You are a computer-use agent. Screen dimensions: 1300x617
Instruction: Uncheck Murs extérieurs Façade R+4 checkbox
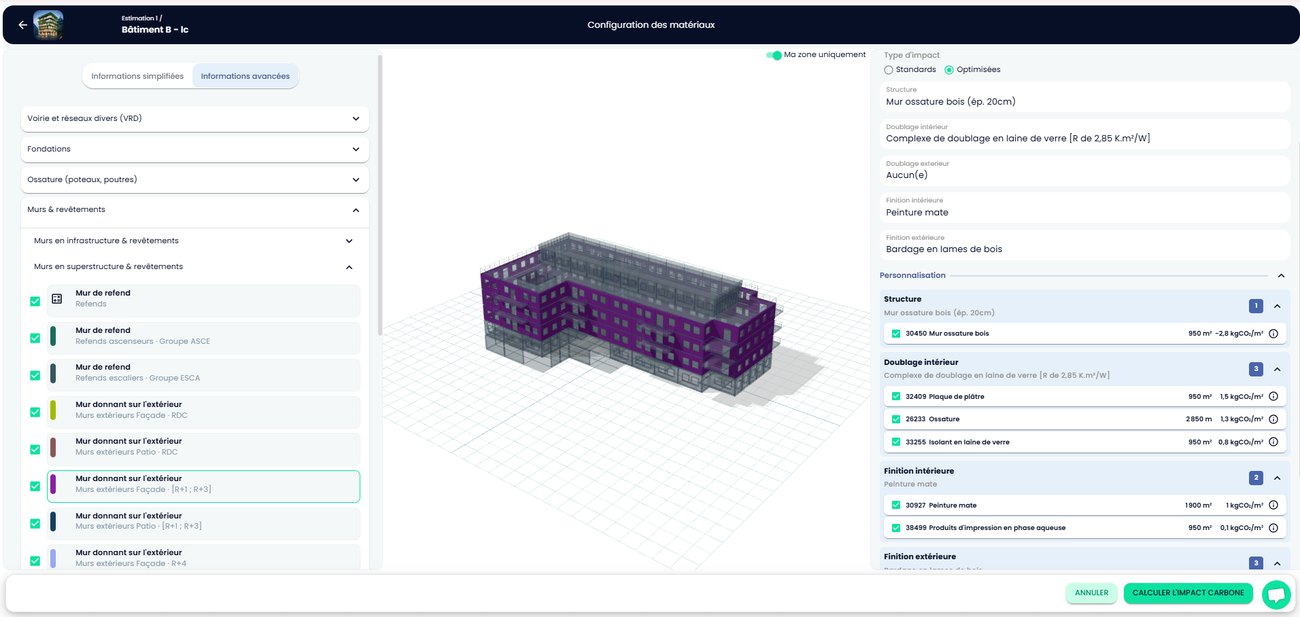(x=35, y=560)
